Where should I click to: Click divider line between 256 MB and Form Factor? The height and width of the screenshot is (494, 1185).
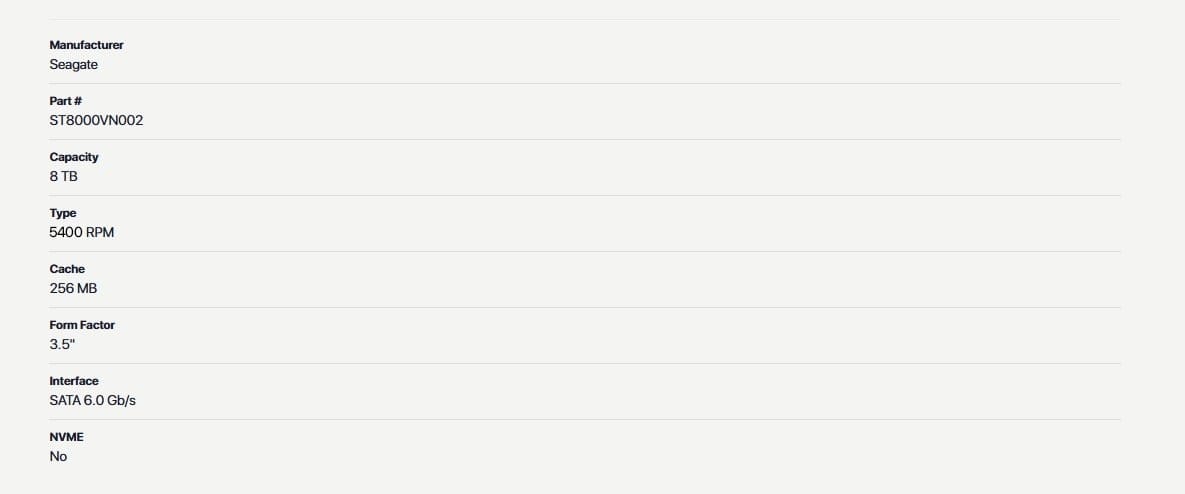pos(585,307)
